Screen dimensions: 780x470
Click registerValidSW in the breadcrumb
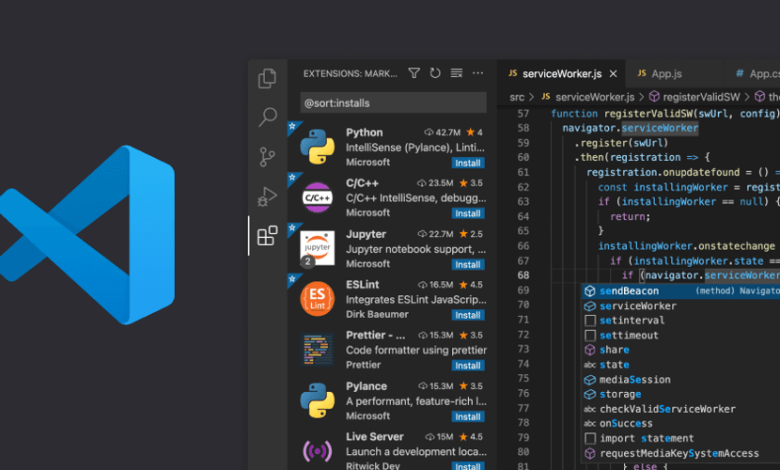click(x=701, y=97)
